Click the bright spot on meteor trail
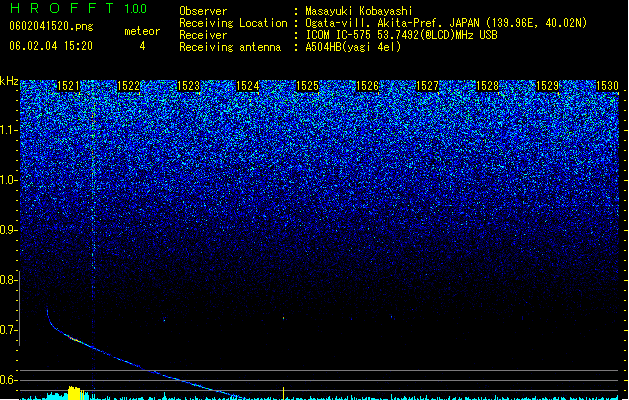The image size is (629, 400). (x=74, y=339)
